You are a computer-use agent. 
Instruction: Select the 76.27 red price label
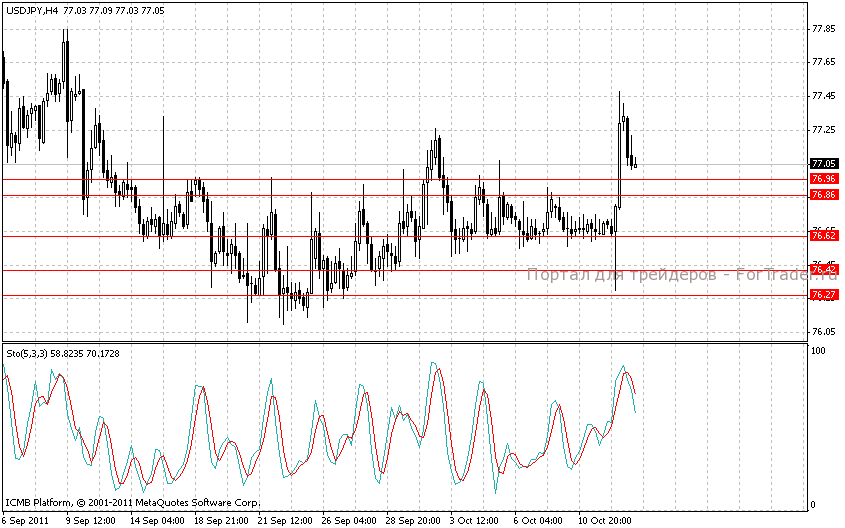point(823,295)
